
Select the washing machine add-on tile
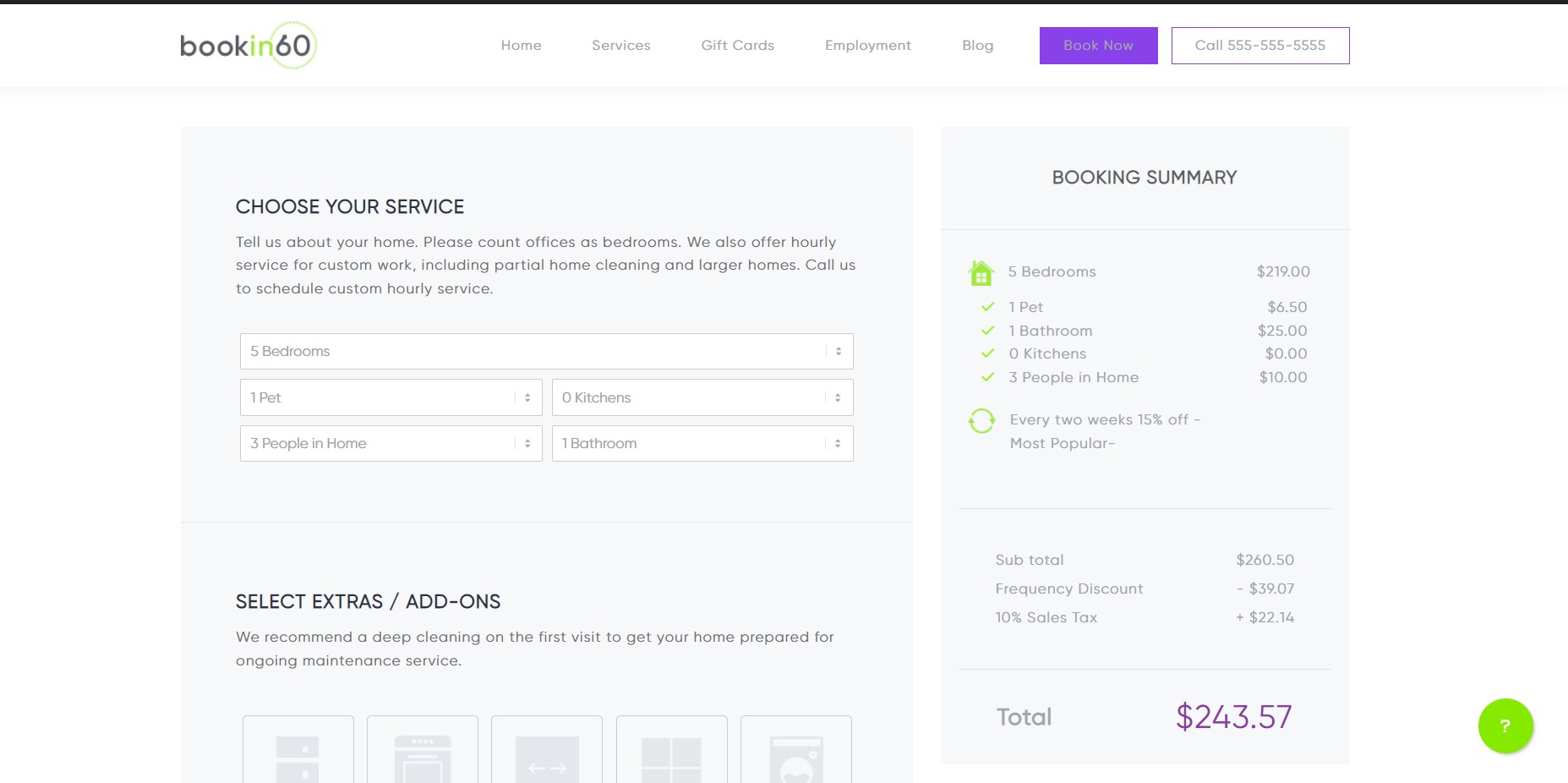click(796, 749)
